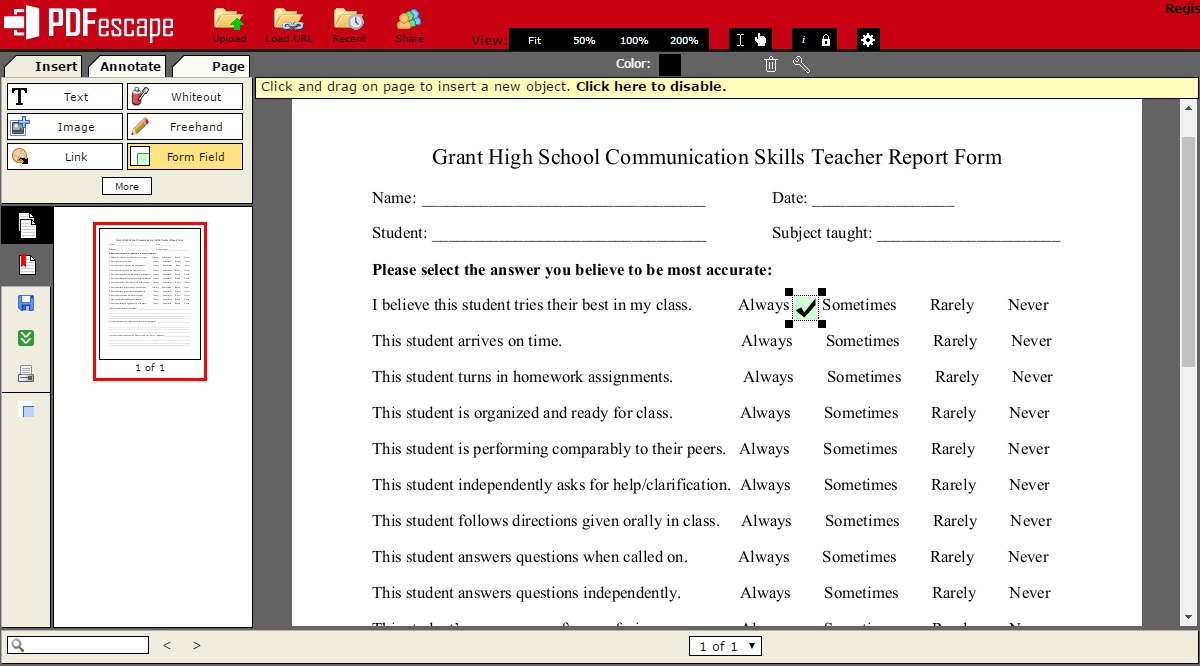Open the gear settings icon
This screenshot has height=666, width=1200.
[x=868, y=40]
